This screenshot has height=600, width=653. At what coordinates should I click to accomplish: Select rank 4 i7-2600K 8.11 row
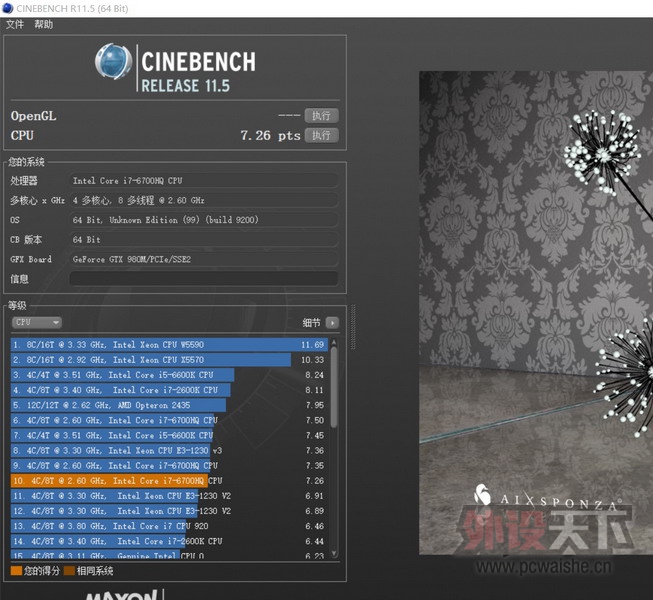coord(169,390)
